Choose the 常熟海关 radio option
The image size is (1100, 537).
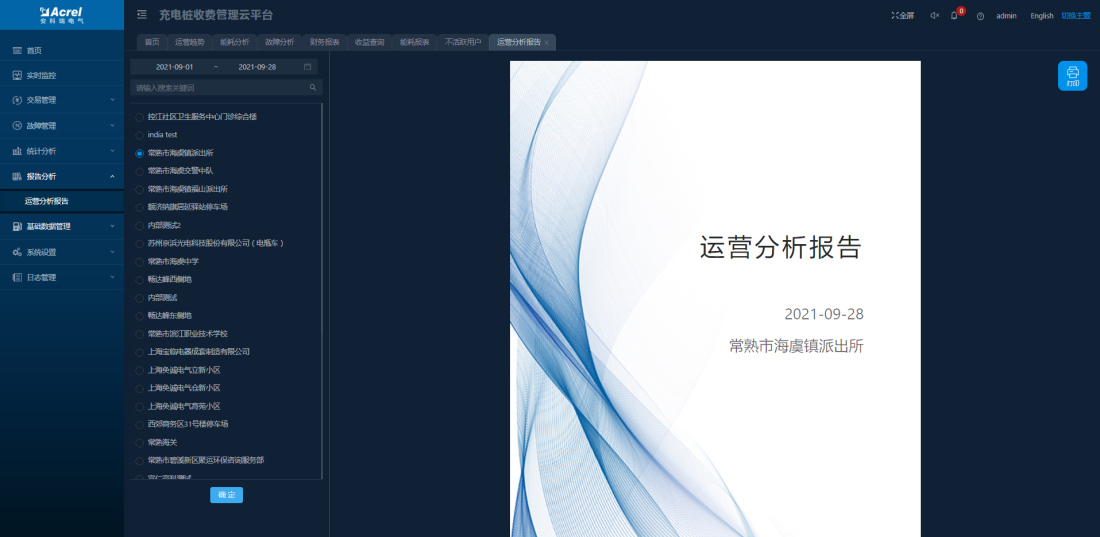140,442
